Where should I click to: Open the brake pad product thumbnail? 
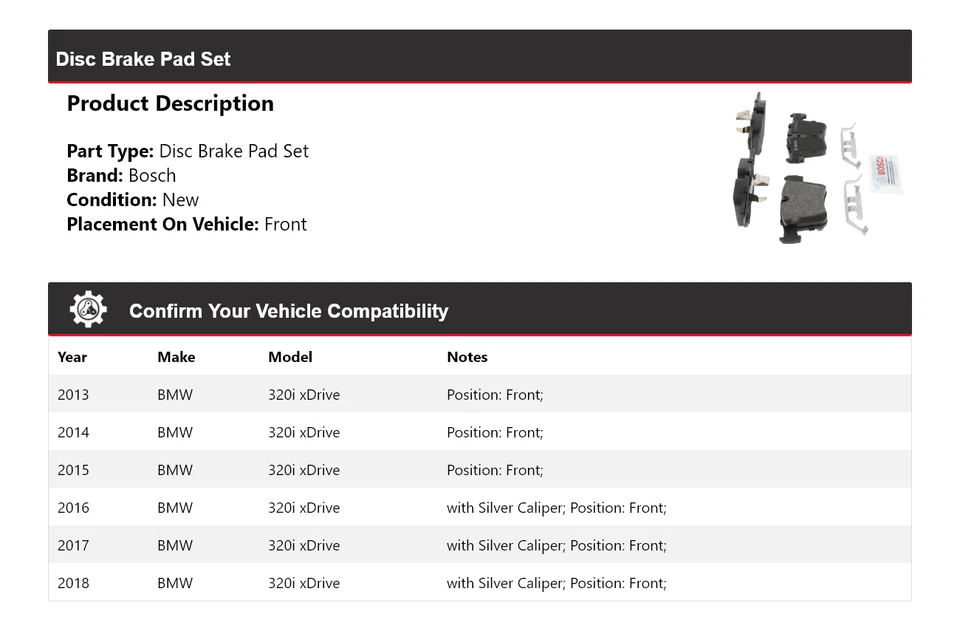click(816, 168)
